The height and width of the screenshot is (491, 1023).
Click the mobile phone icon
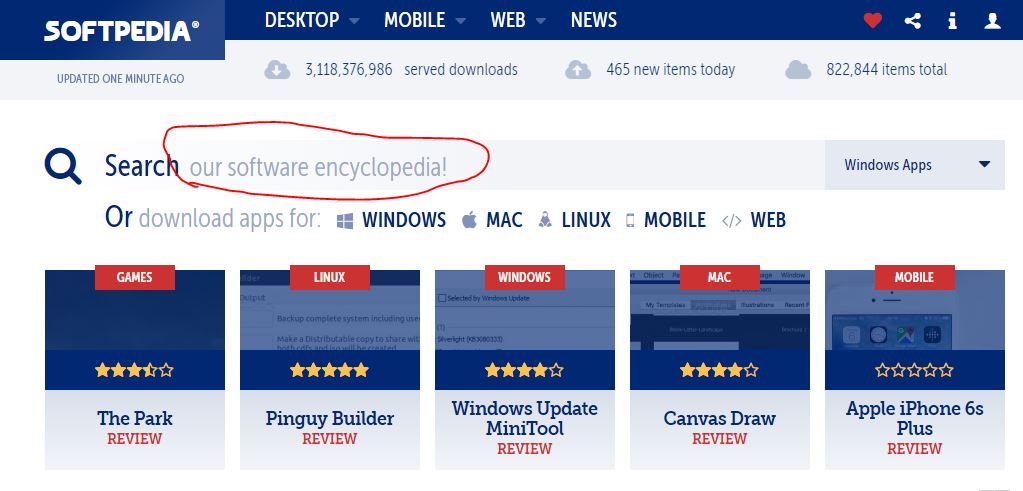tap(630, 220)
